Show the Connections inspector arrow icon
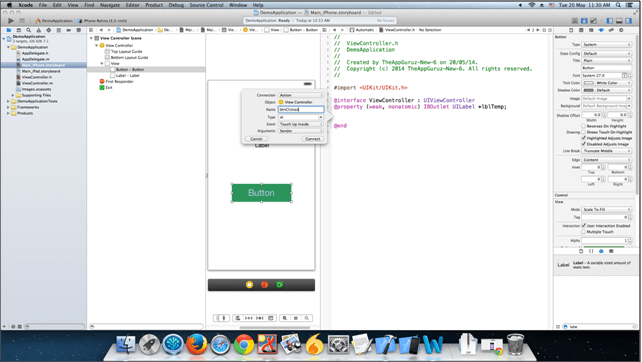 621,30
